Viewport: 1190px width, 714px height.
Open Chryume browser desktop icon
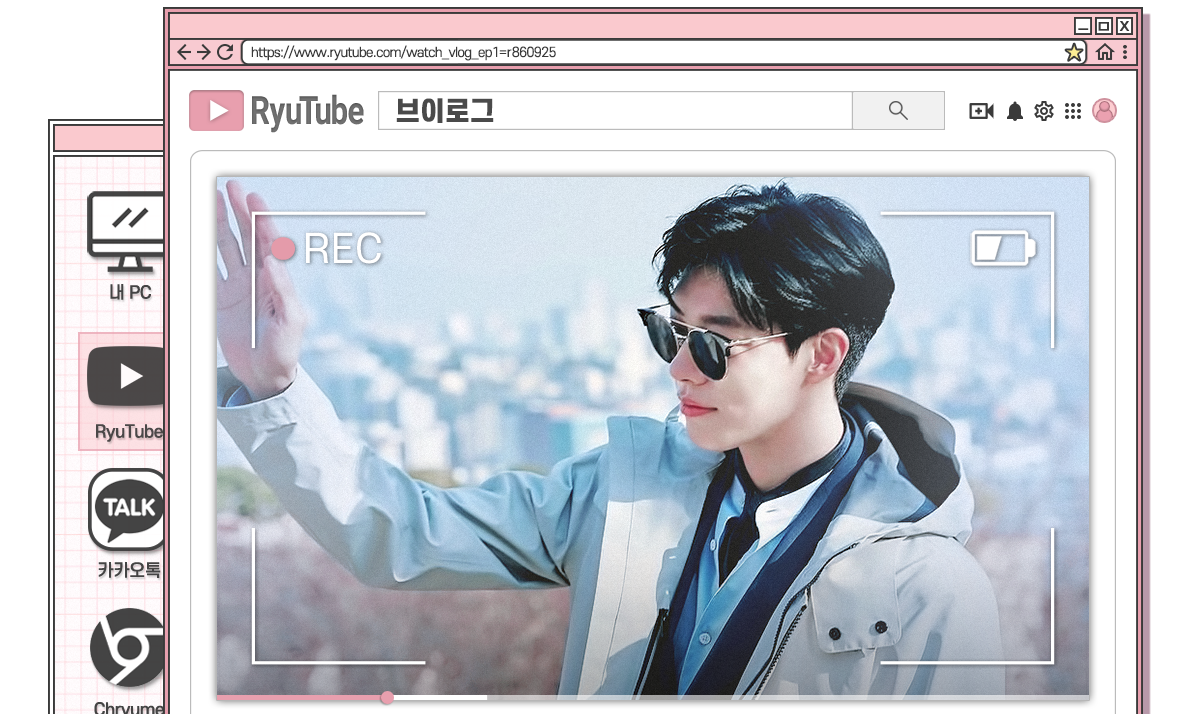pos(127,659)
